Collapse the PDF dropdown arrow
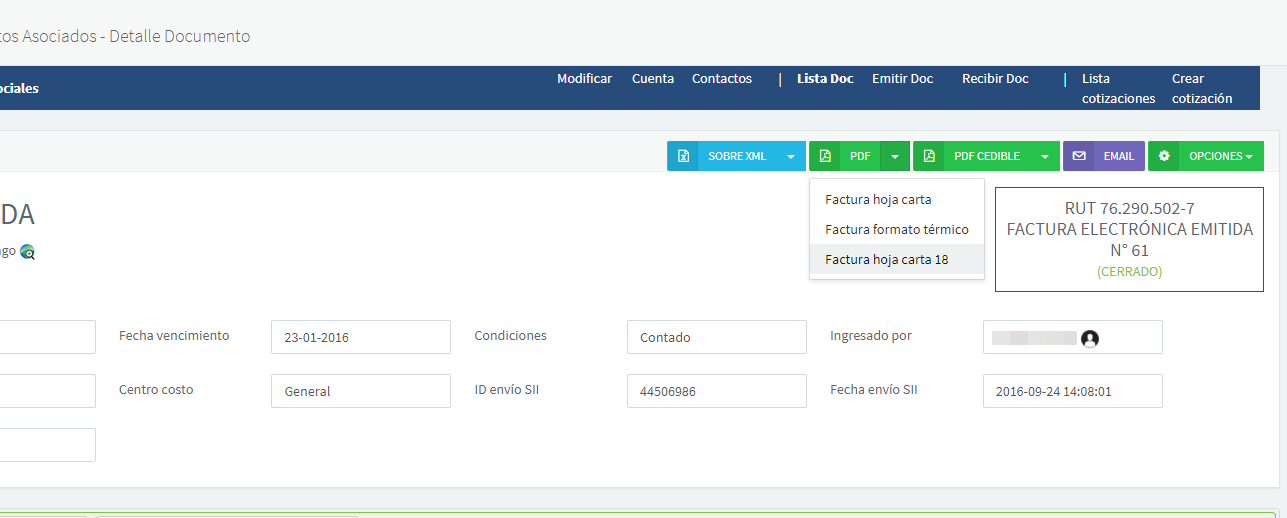The image size is (1287, 518). pyautogui.click(x=895, y=156)
